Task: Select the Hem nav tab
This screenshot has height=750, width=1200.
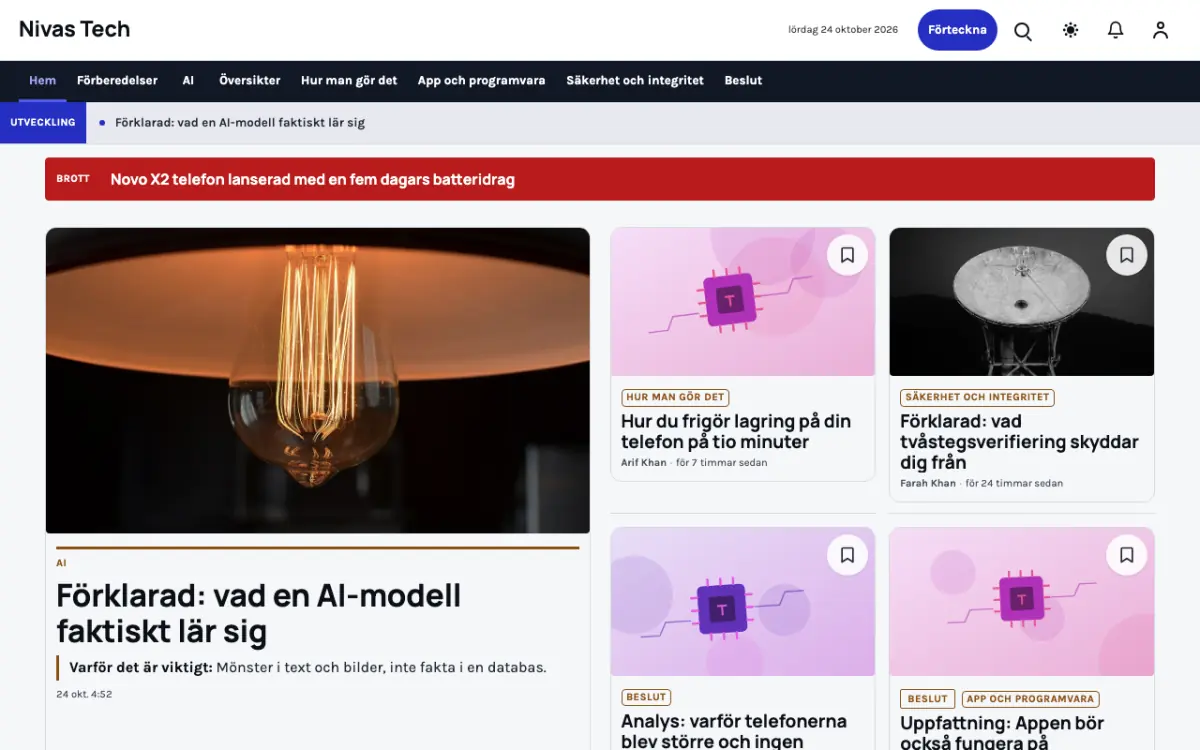Action: (42, 81)
